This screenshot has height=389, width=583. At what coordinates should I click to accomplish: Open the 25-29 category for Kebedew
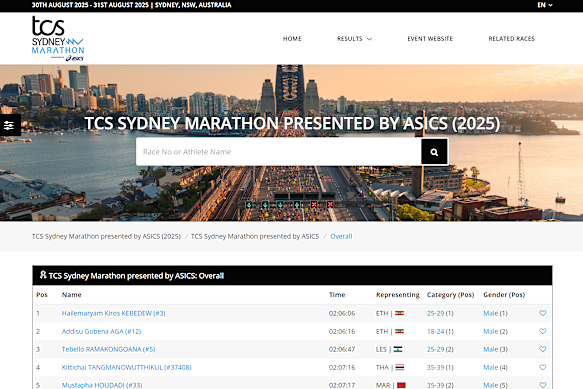(x=435, y=313)
